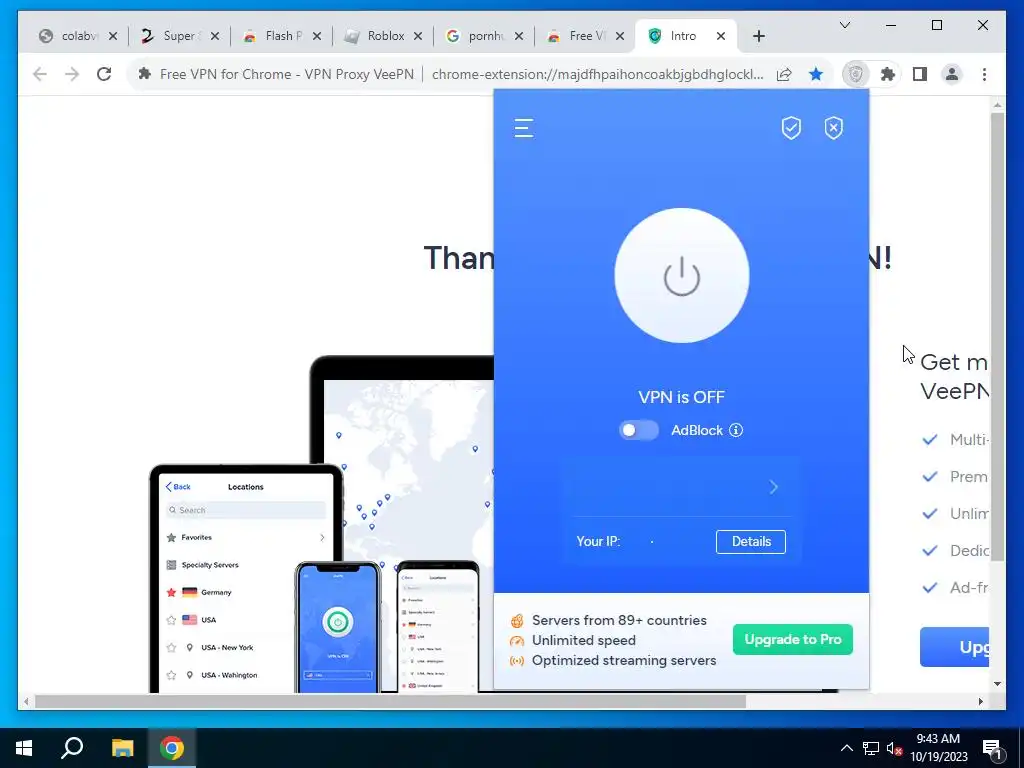1024x768 pixels.
Task: Click "Unlimited speed" text in popup
Action: click(584, 641)
